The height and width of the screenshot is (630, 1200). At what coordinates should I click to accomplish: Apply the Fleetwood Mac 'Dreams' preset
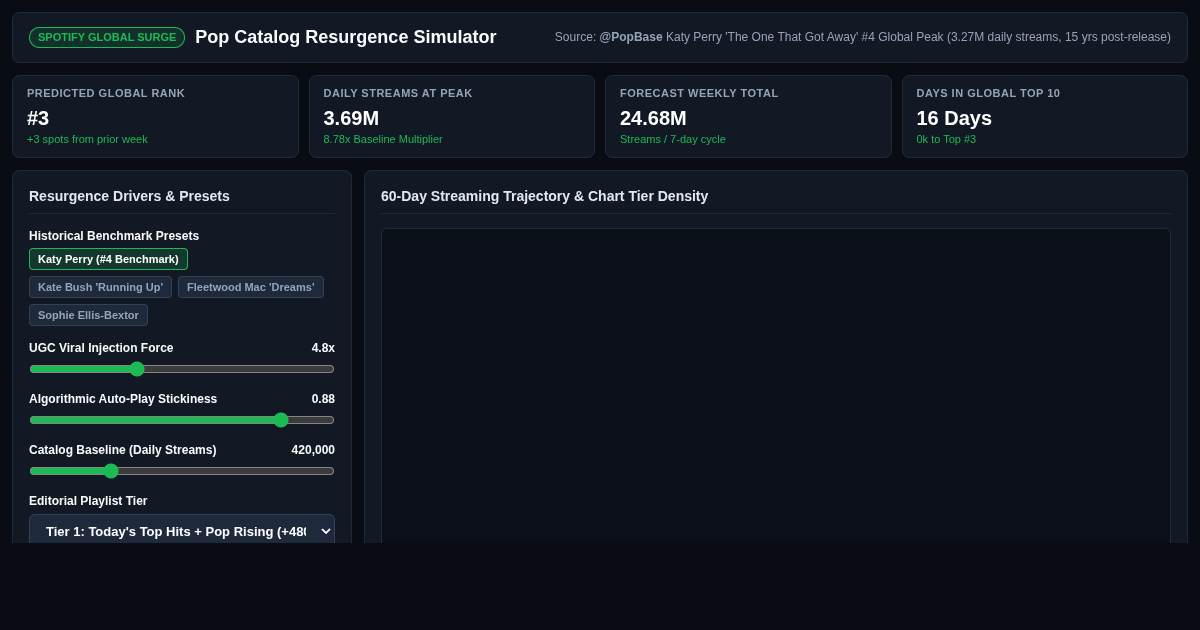pyautogui.click(x=251, y=287)
